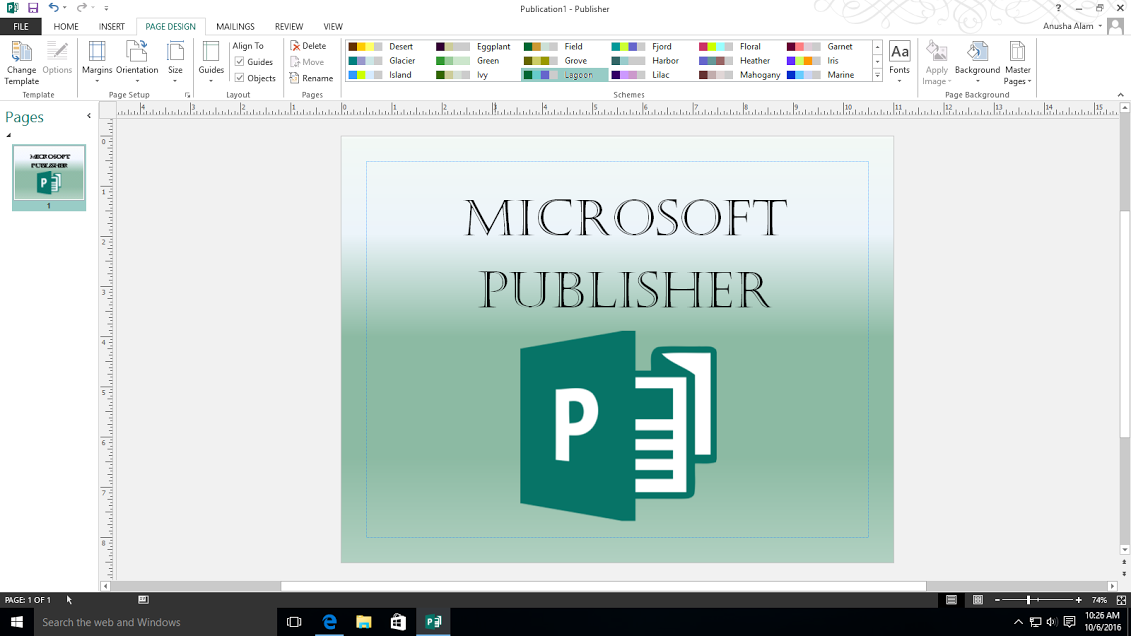This screenshot has height=636, width=1131.
Task: Click the show whole page icon
Action: pos(1121,600)
